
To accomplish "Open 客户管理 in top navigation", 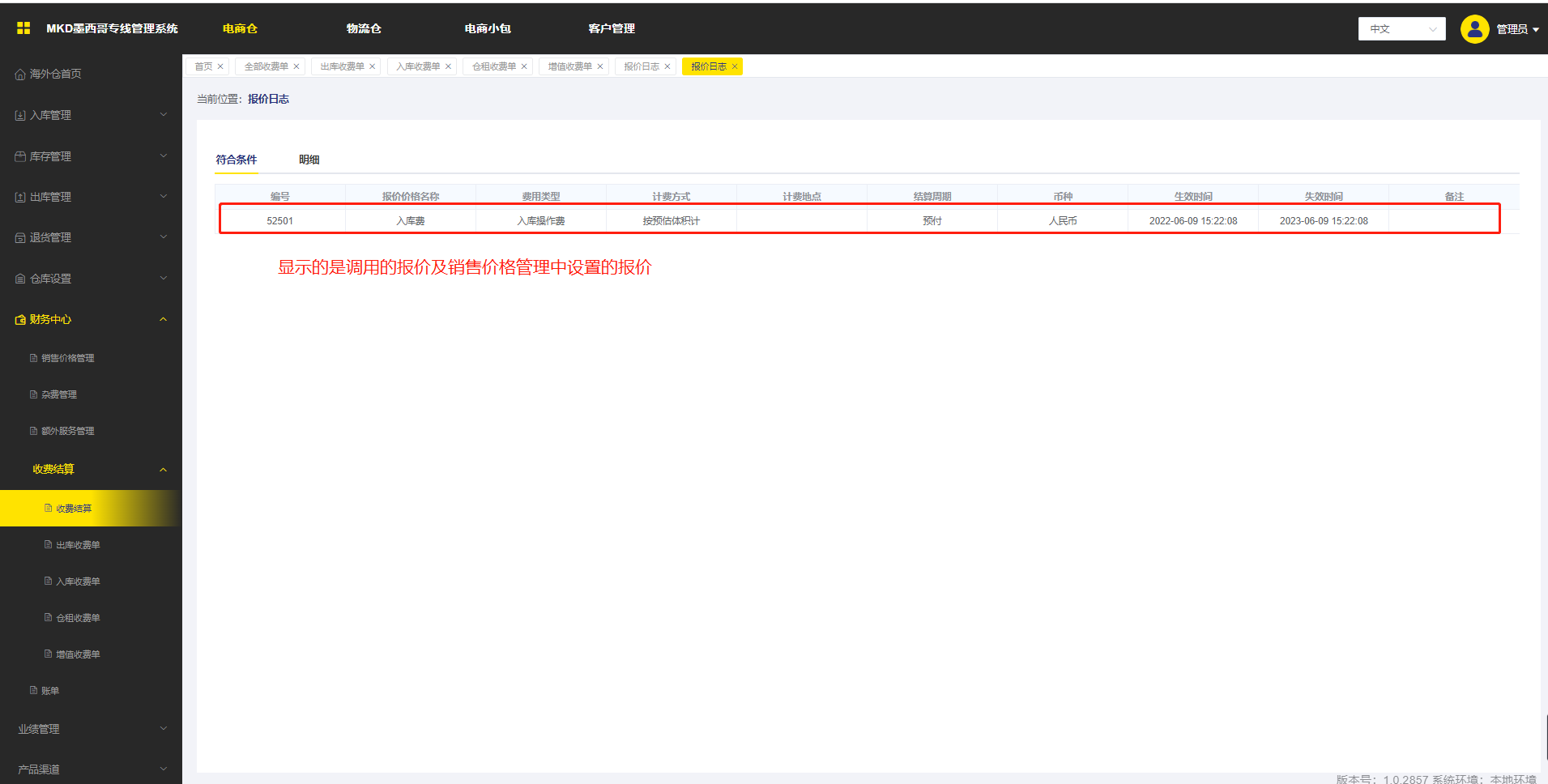I will tap(611, 28).
